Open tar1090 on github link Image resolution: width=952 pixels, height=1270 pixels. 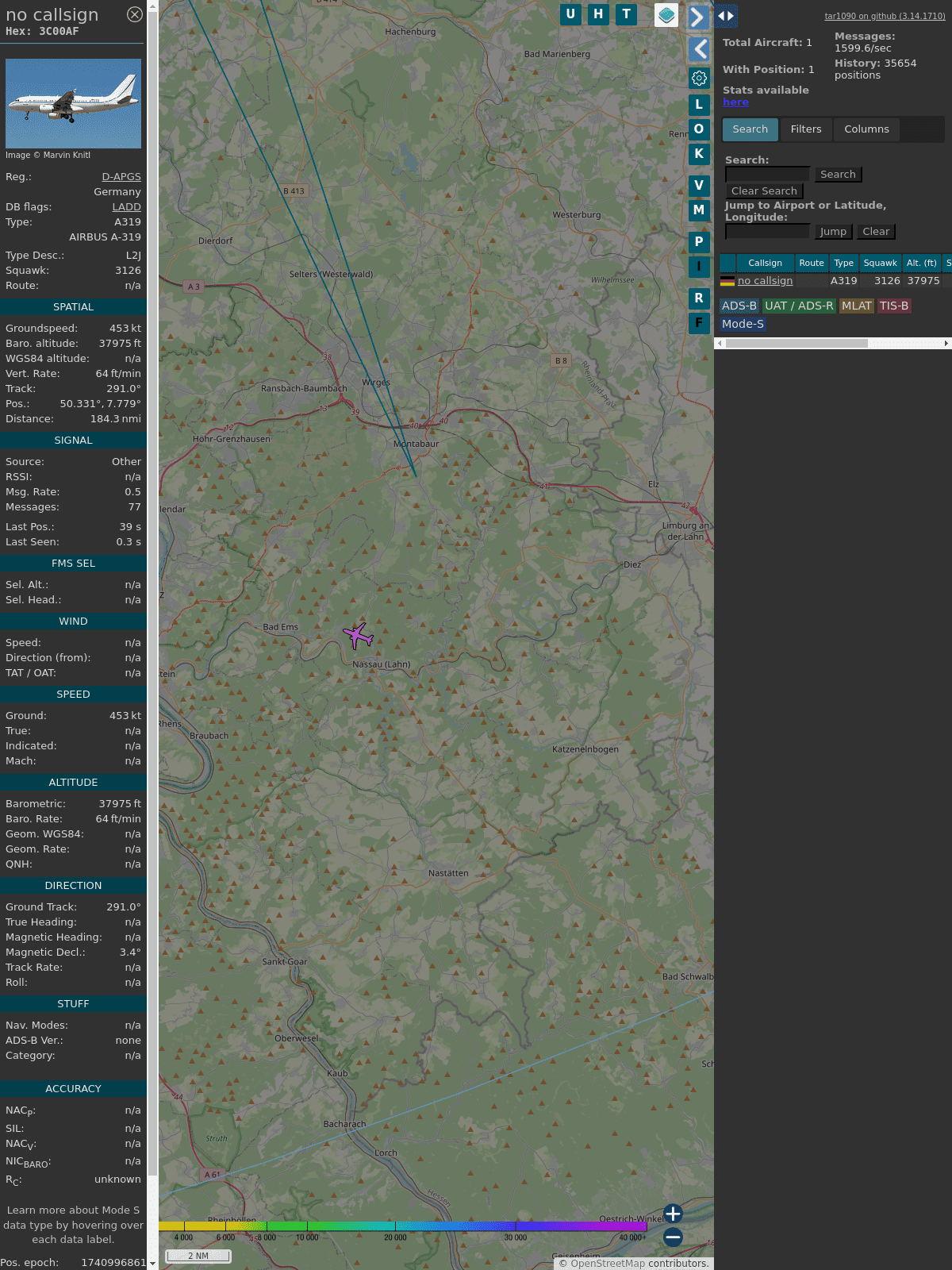pyautogui.click(x=885, y=16)
